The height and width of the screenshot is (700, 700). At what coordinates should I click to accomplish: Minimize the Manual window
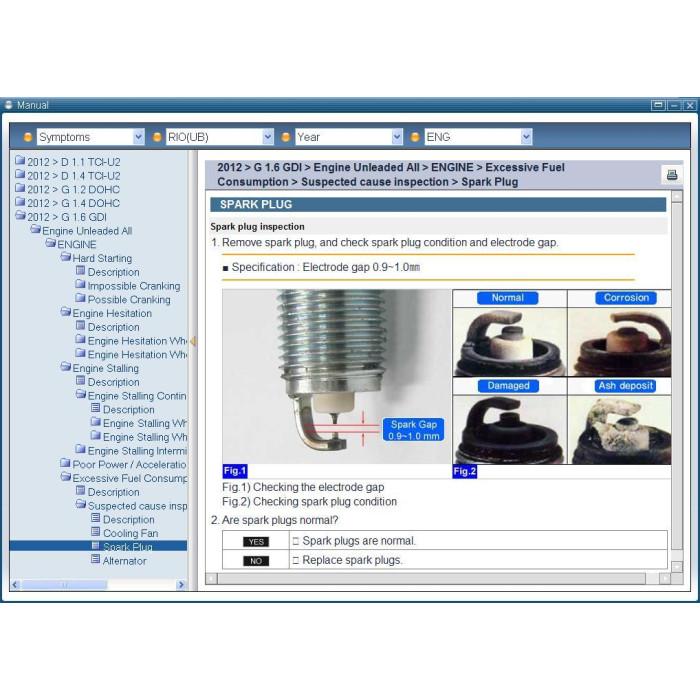674,105
